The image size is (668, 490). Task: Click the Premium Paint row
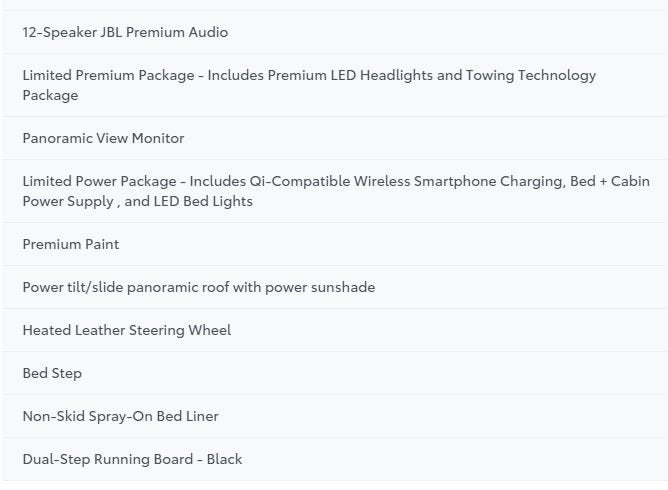coord(71,244)
